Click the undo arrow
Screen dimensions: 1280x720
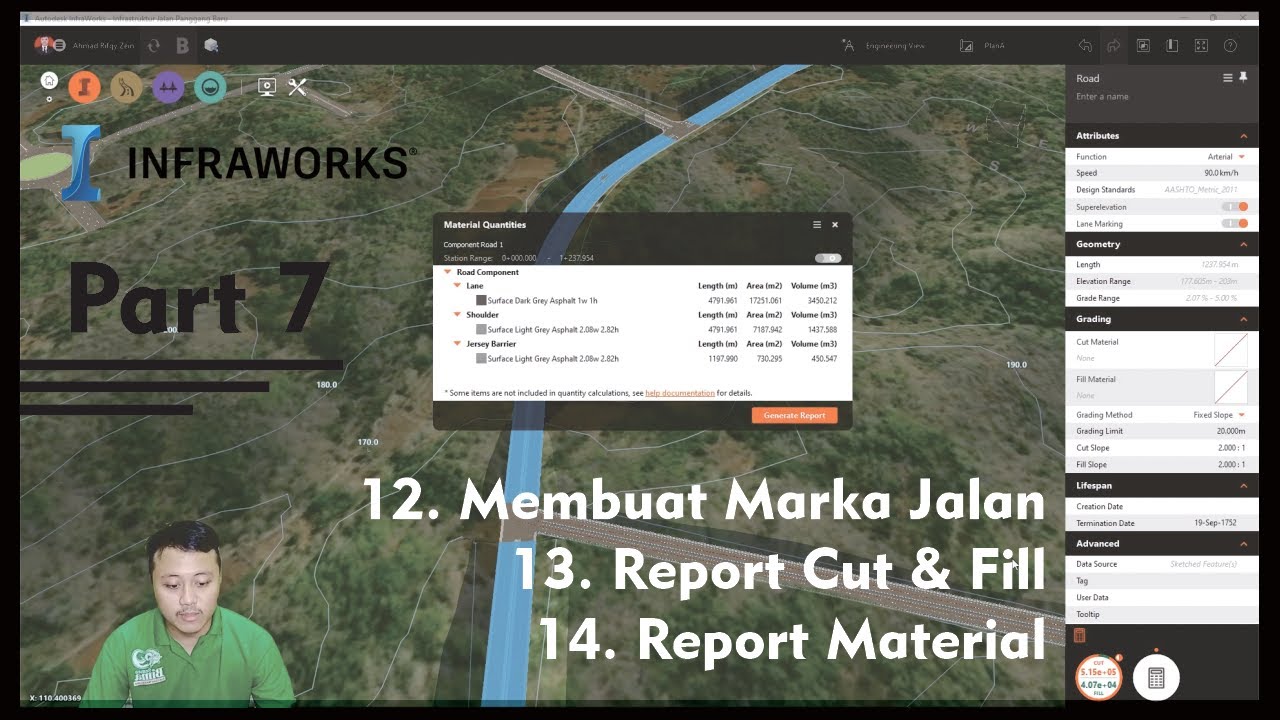point(1085,45)
